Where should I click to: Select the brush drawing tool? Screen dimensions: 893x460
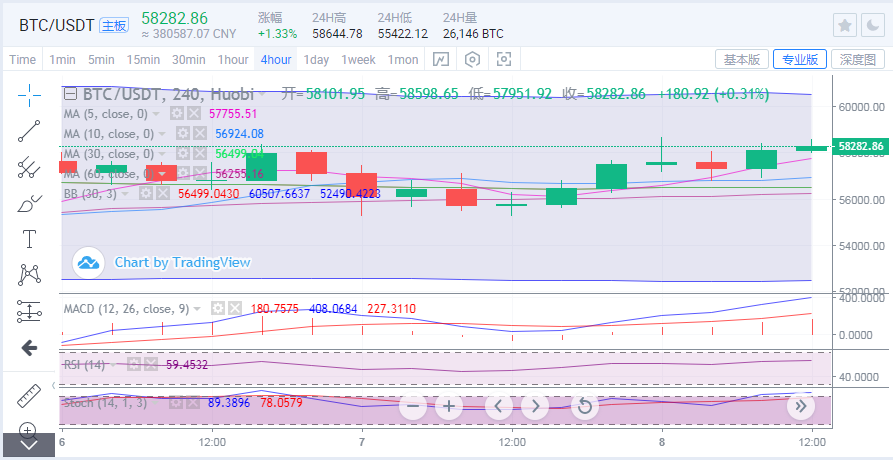28,203
